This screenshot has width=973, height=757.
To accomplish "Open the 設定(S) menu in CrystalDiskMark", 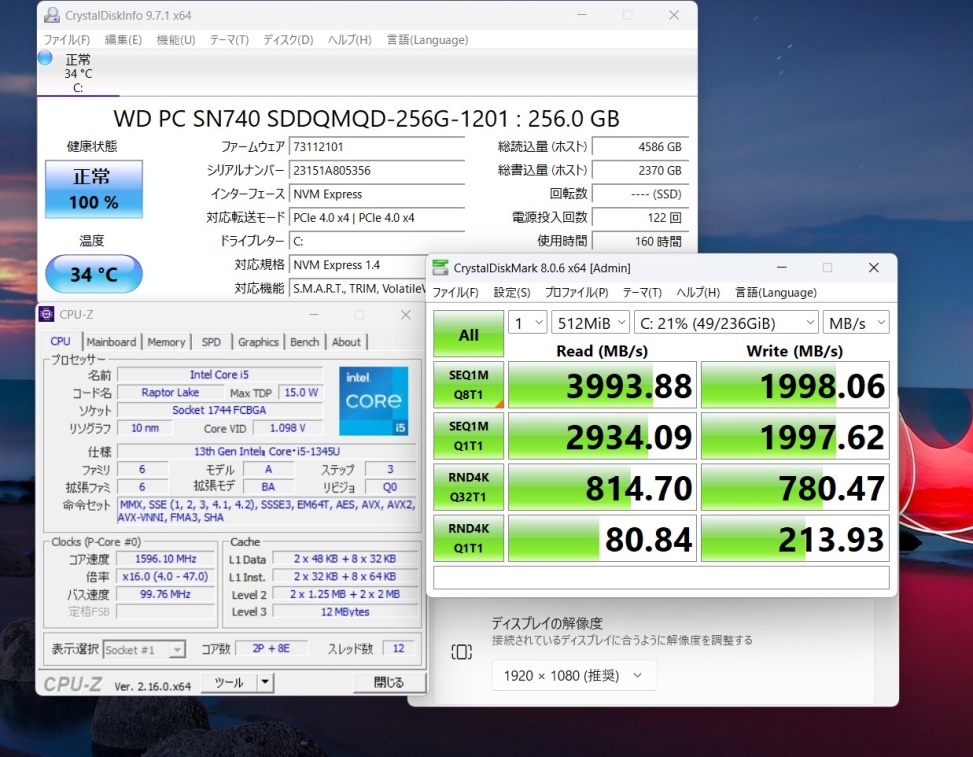I will 512,292.
